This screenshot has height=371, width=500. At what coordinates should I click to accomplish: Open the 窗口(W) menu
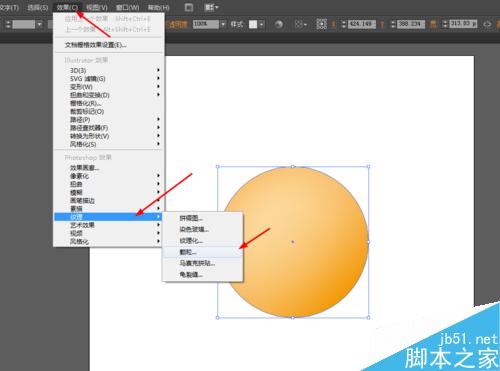click(127, 7)
